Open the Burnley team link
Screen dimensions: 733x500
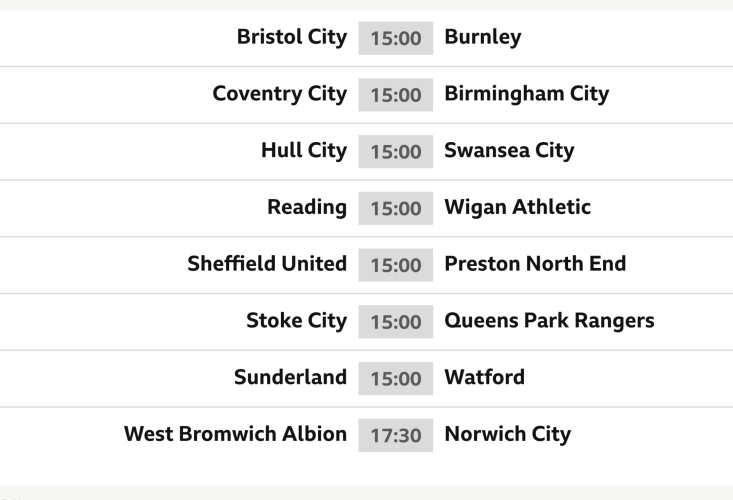(482, 38)
